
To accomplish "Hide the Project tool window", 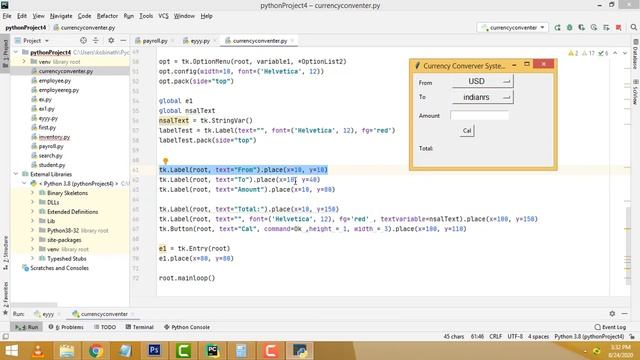I will [x=123, y=40].
